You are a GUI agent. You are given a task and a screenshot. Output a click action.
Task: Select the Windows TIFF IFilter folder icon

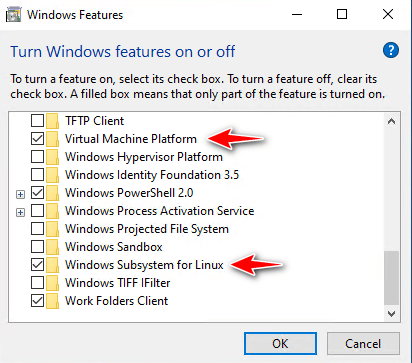tap(52, 283)
